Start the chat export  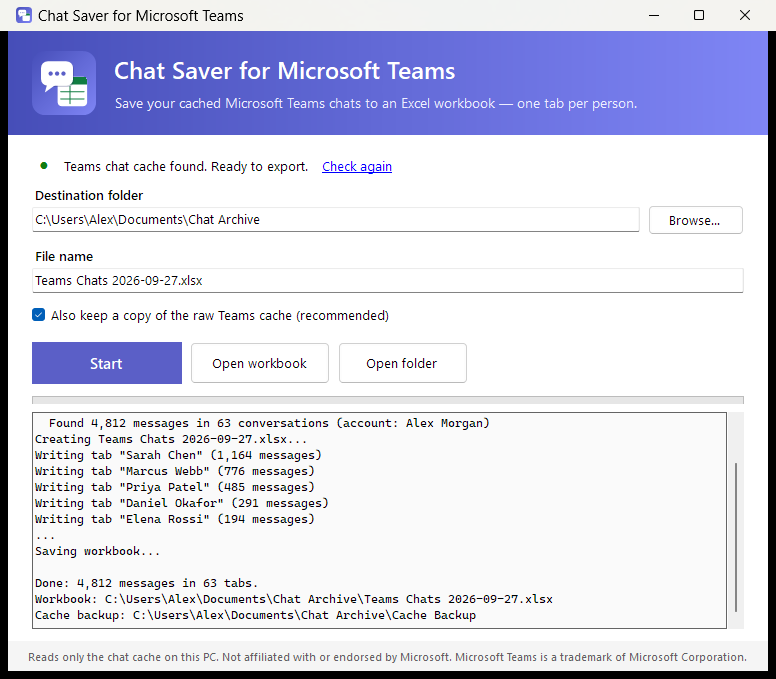click(107, 363)
